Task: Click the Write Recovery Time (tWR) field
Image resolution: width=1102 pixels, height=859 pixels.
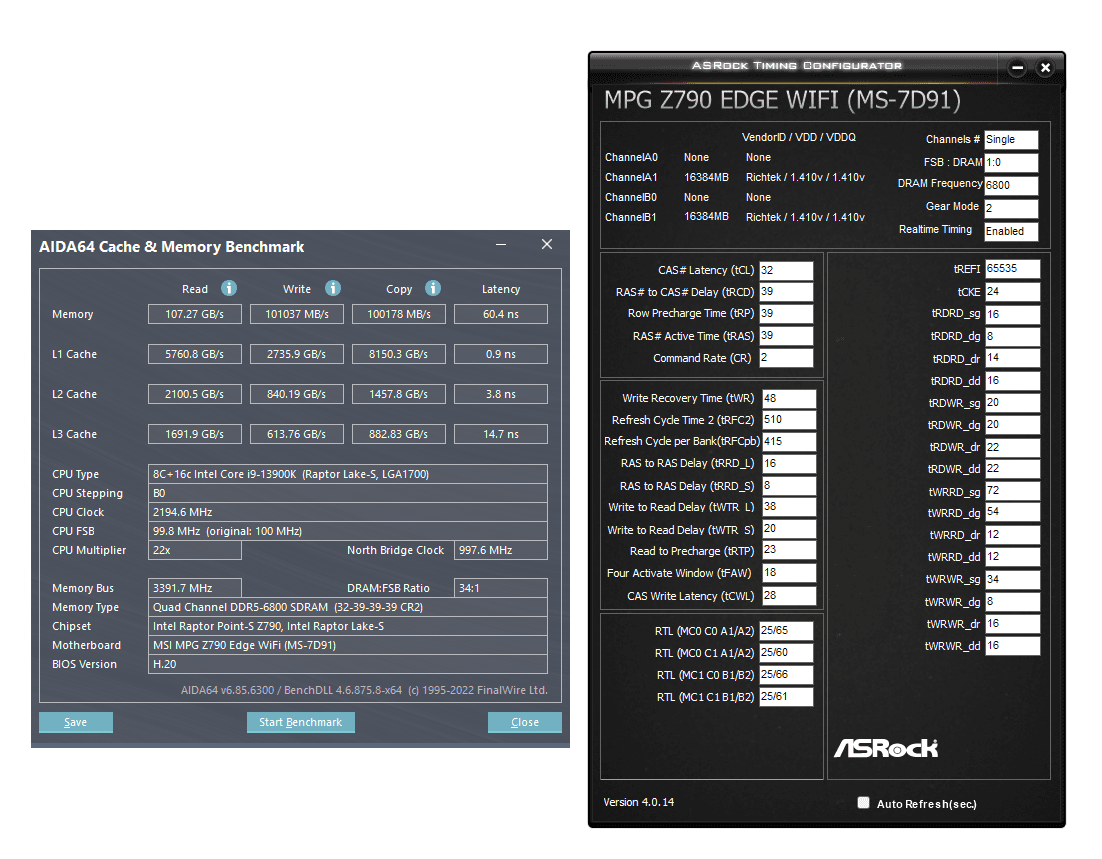Action: point(789,399)
